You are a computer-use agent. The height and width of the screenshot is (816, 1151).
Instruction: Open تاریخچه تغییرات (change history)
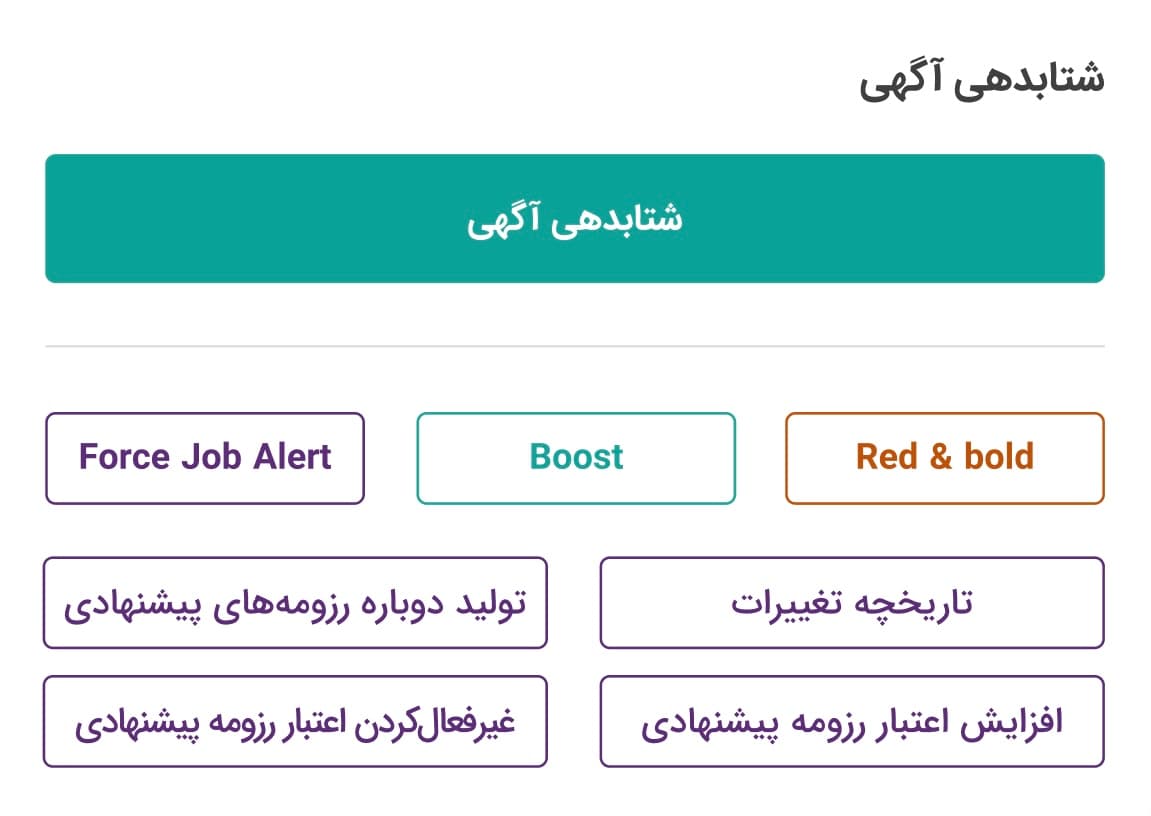click(852, 603)
